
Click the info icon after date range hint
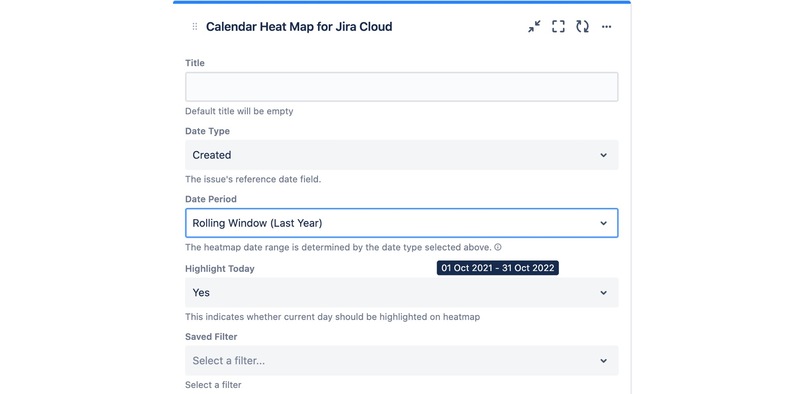498,247
